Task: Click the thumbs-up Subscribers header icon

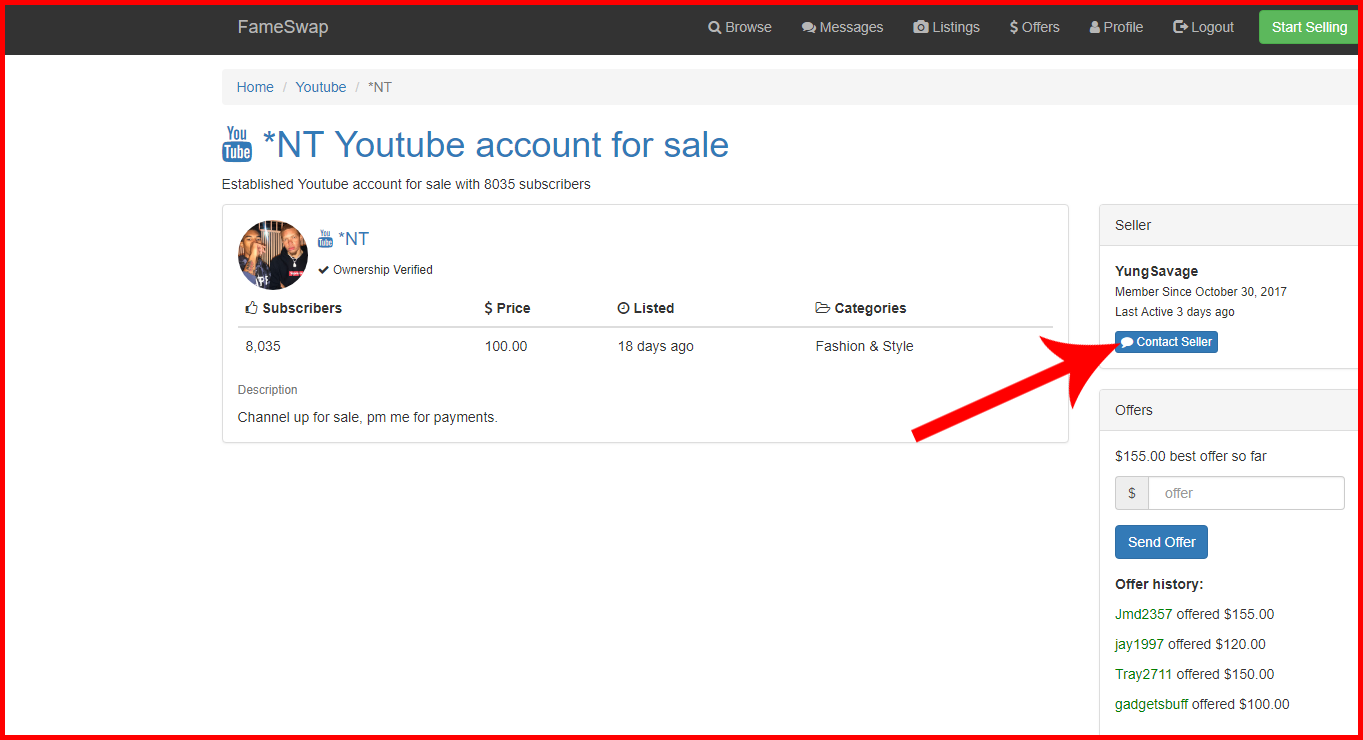Action: [251, 308]
